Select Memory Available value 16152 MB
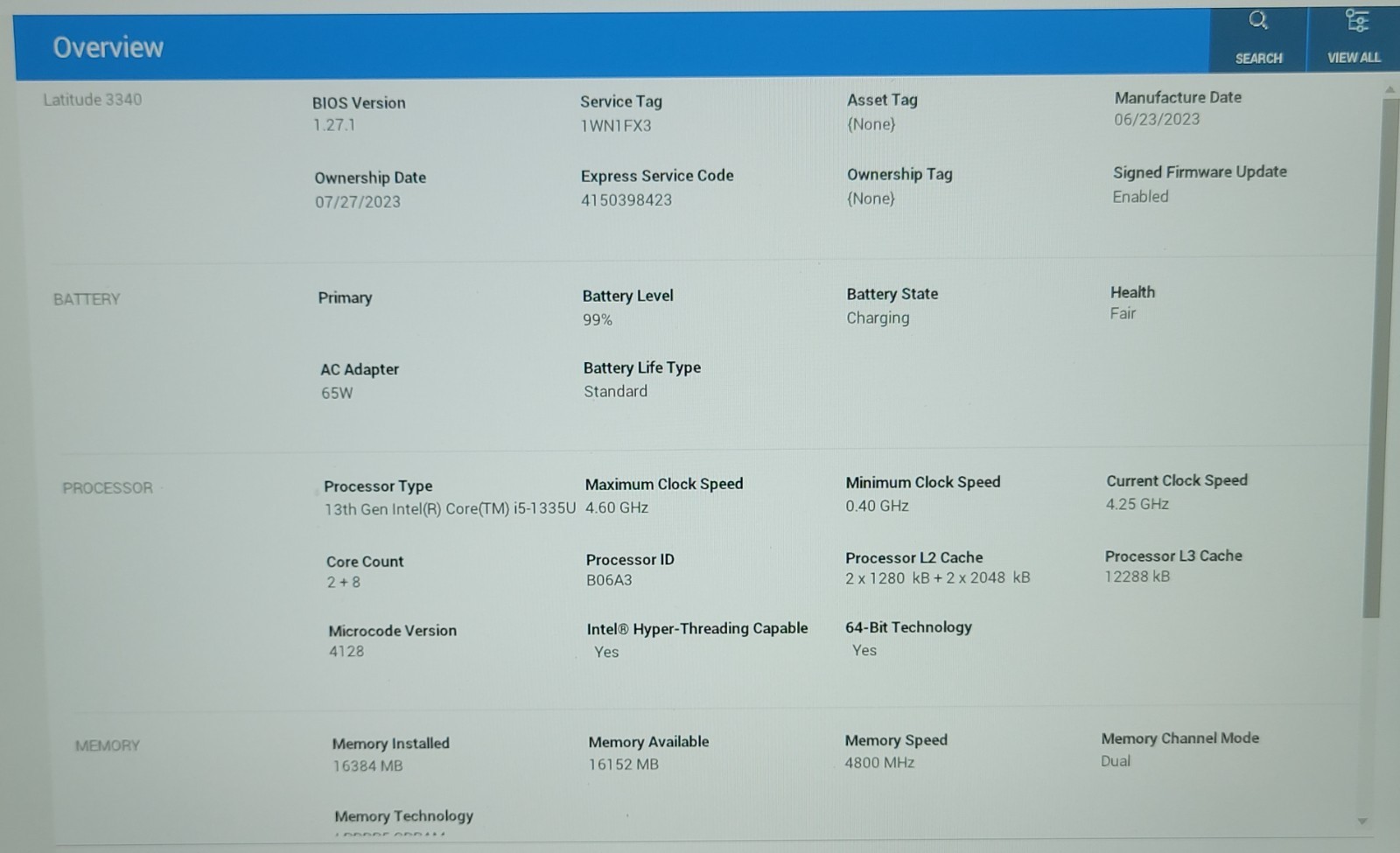 [624, 765]
